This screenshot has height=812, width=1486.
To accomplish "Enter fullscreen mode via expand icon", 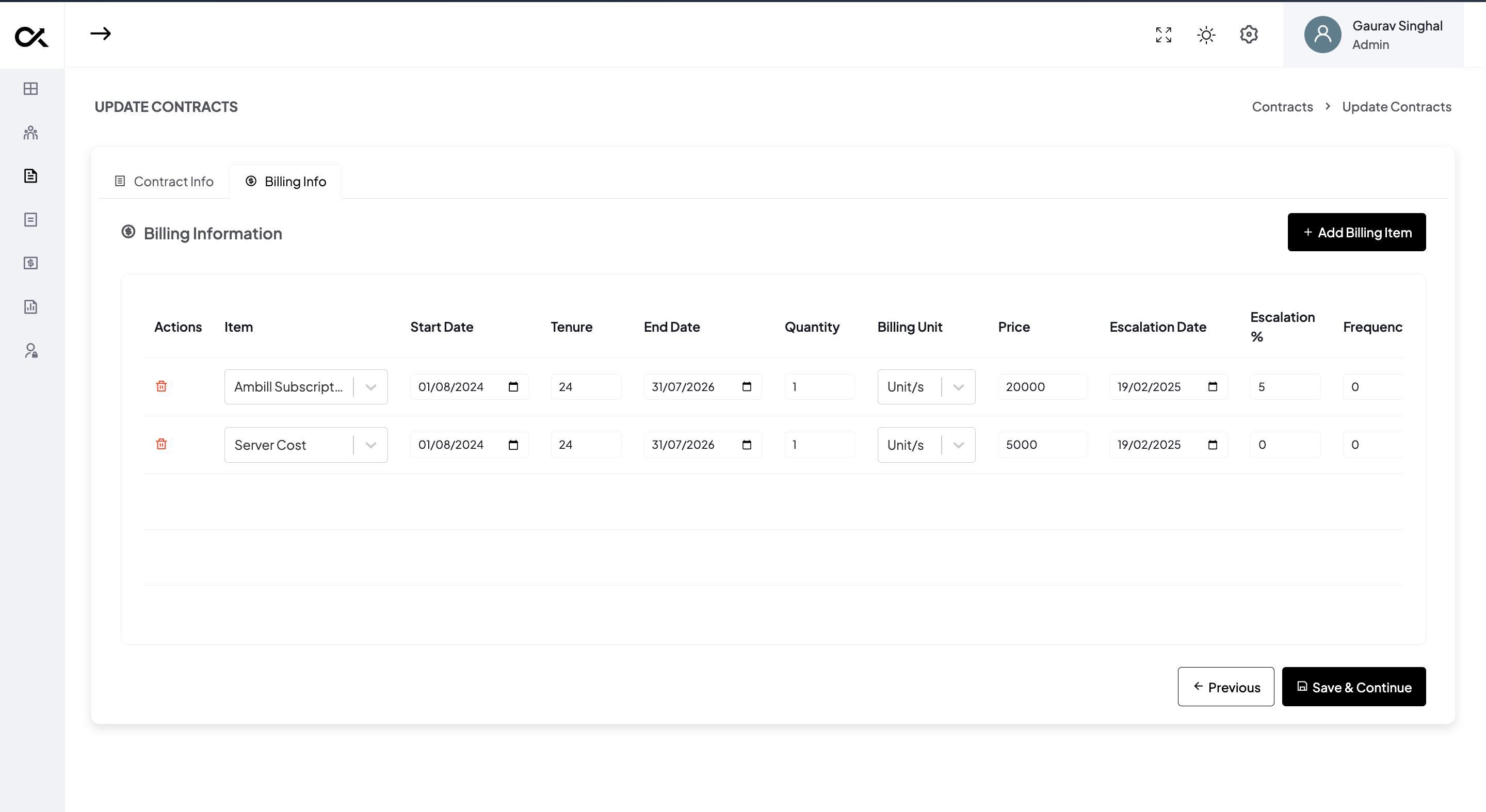I will (x=1163, y=35).
